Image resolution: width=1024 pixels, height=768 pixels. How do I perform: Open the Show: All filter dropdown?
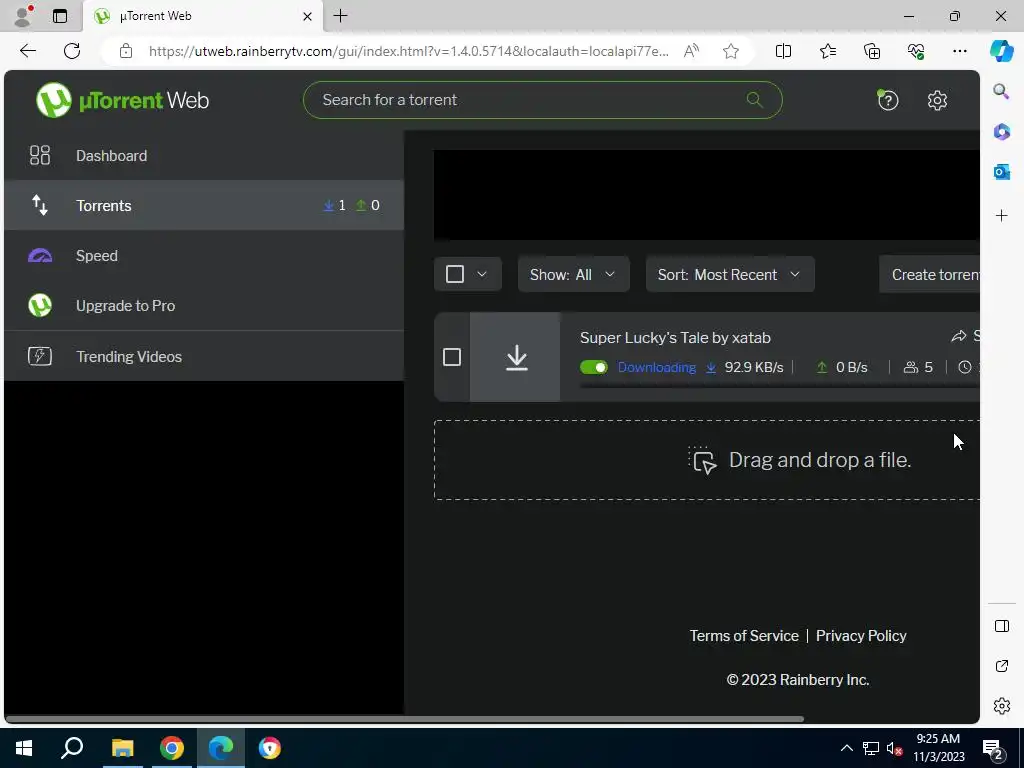coord(573,274)
